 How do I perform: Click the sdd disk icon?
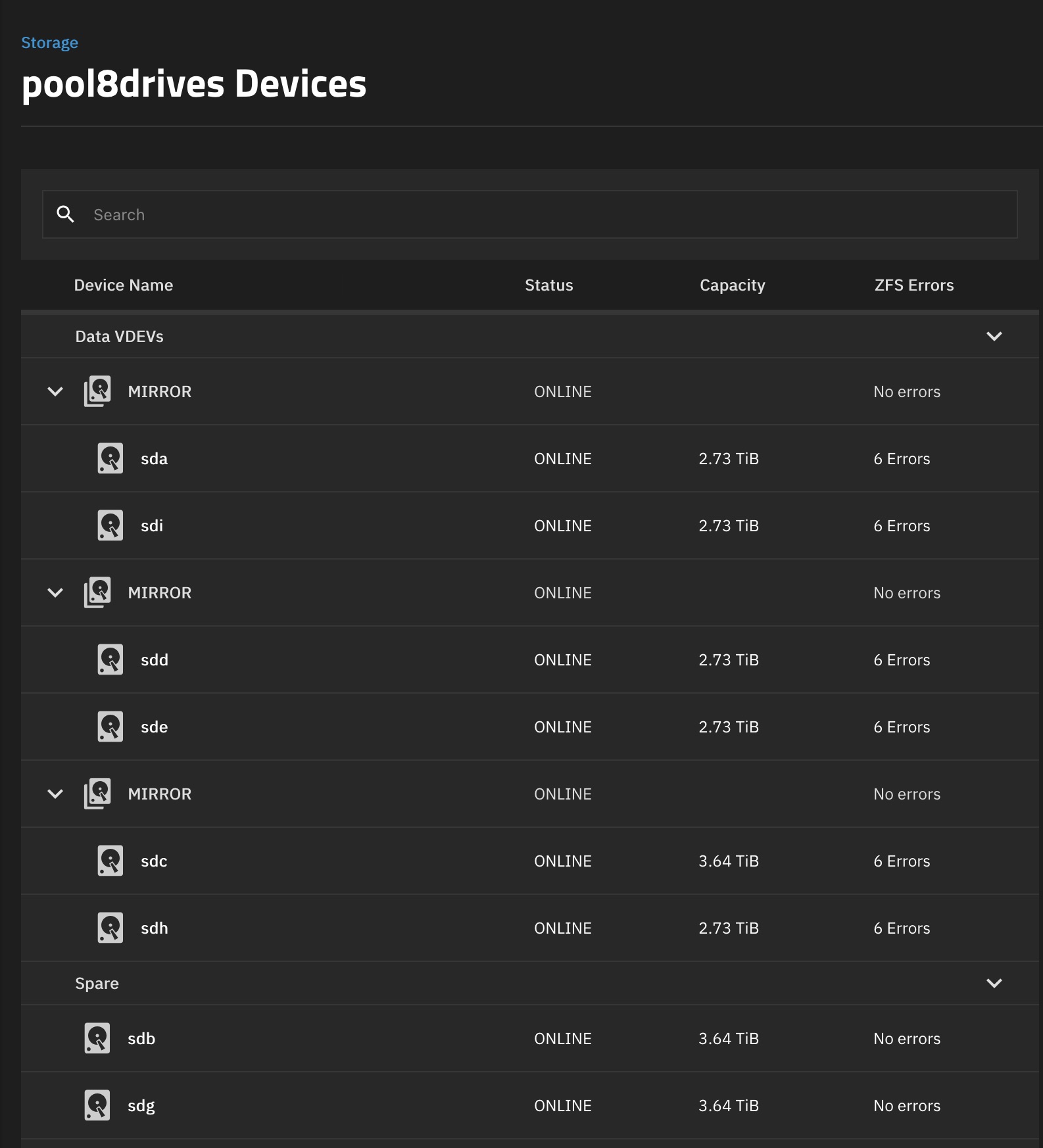tap(110, 659)
